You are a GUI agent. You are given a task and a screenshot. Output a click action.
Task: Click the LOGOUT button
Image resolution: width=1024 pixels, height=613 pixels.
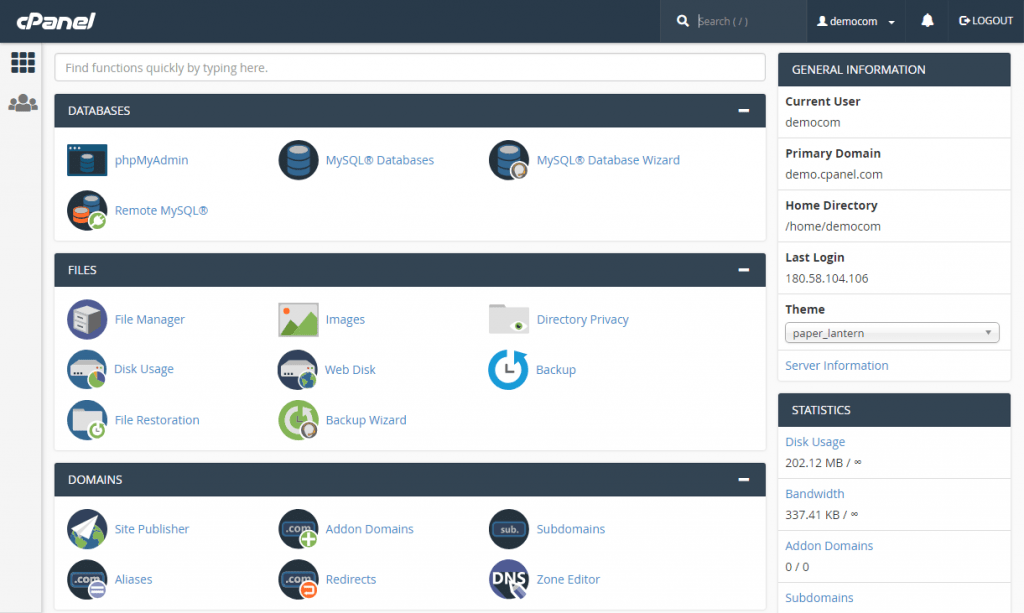pyautogui.click(x=985, y=21)
